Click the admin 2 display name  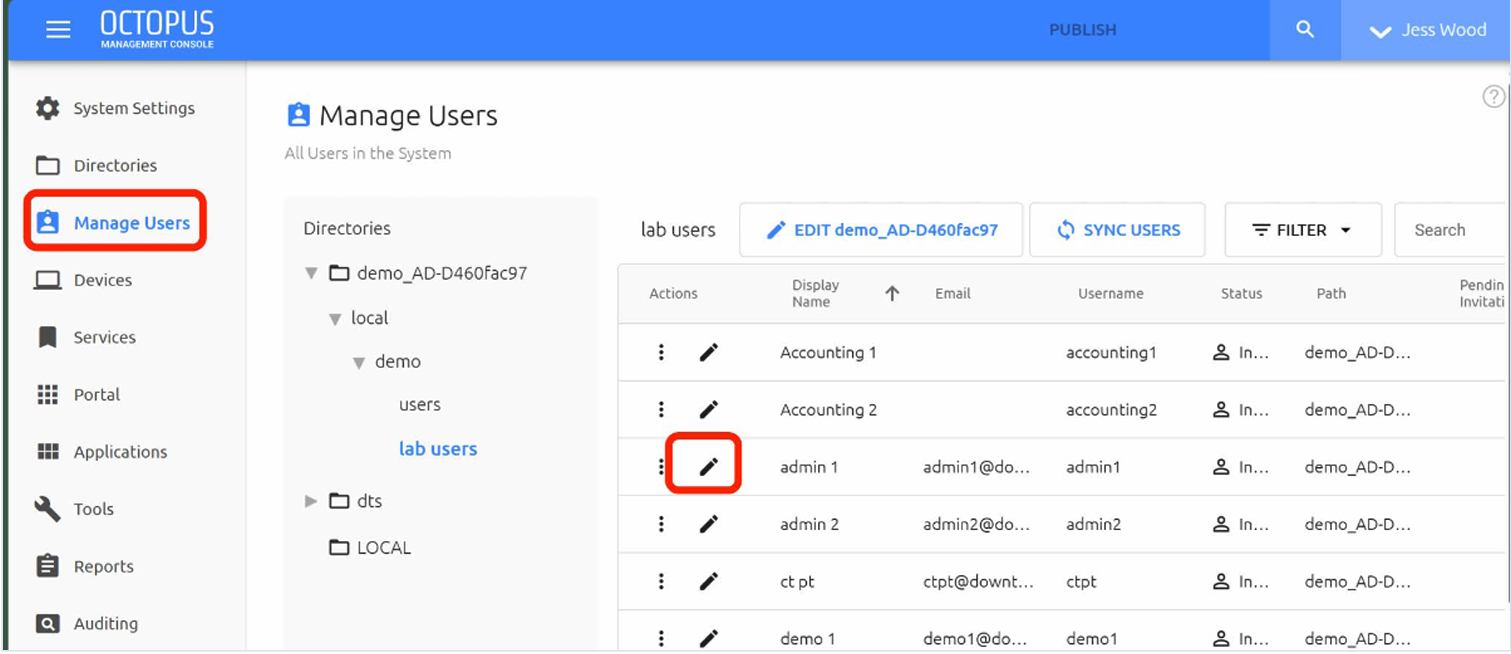[809, 524]
